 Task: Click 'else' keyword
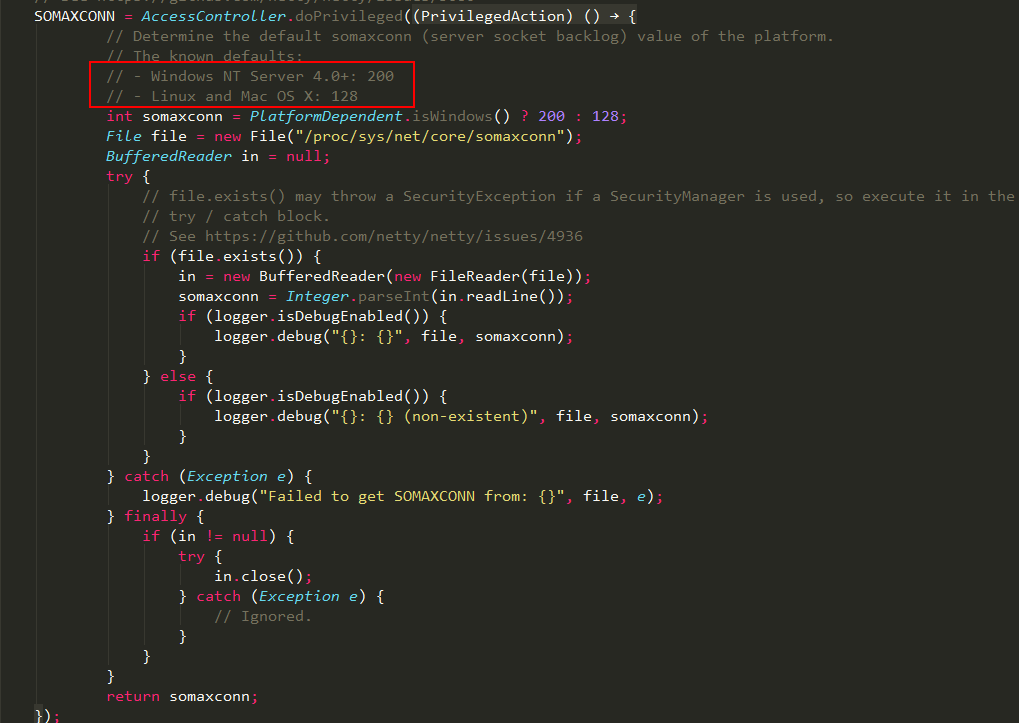click(178, 377)
